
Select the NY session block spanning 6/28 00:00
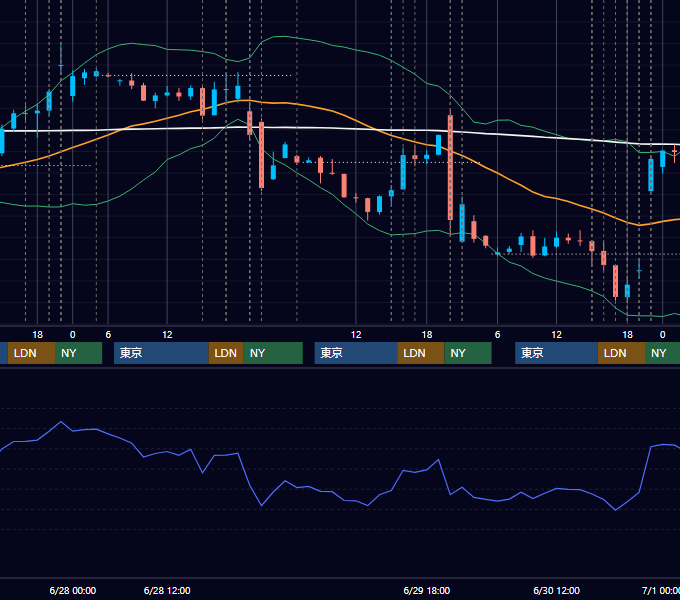78,353
